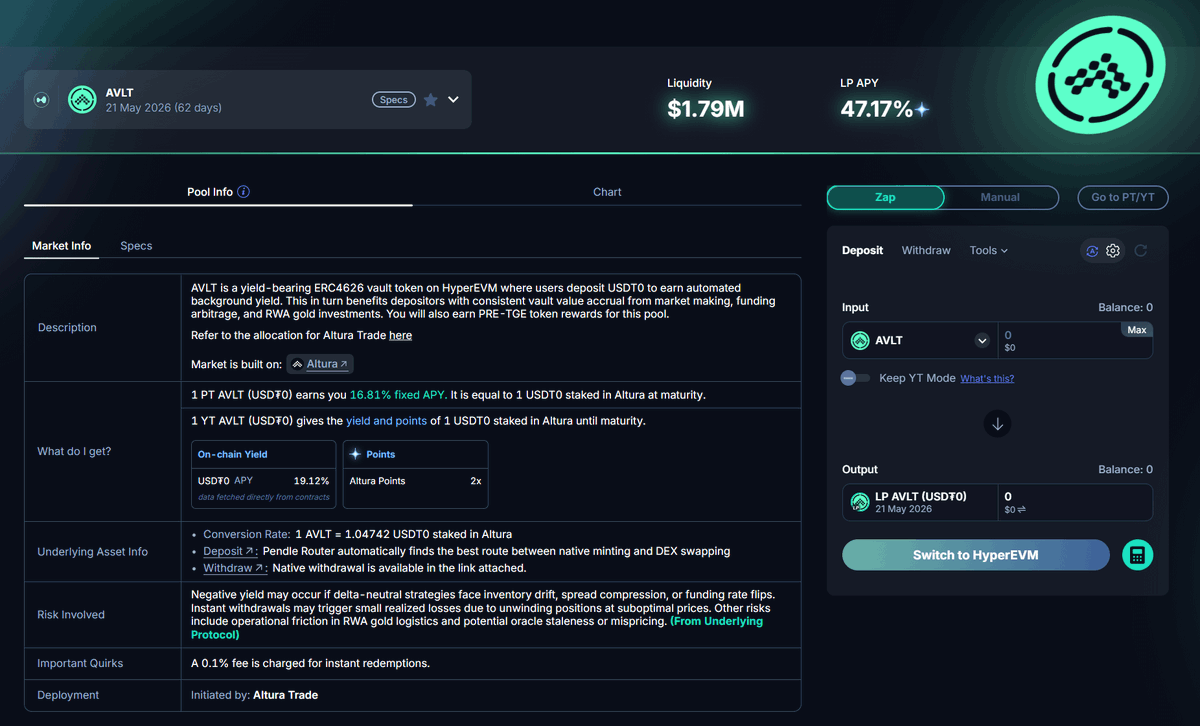Click the sparkle icon next to LP APY
Image resolution: width=1200 pixels, height=726 pixels.
(x=922, y=109)
